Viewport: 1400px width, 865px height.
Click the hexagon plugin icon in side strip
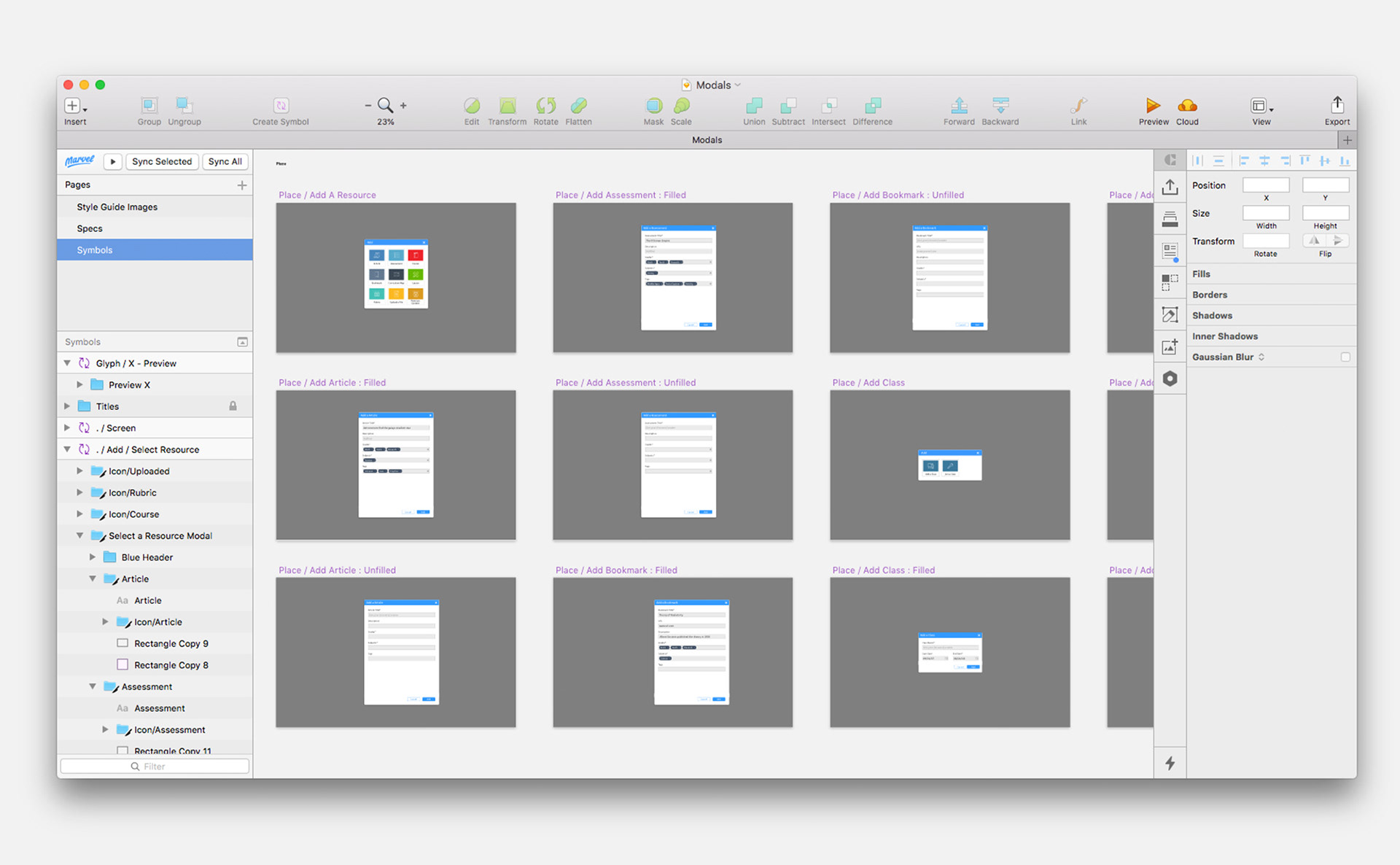1170,379
